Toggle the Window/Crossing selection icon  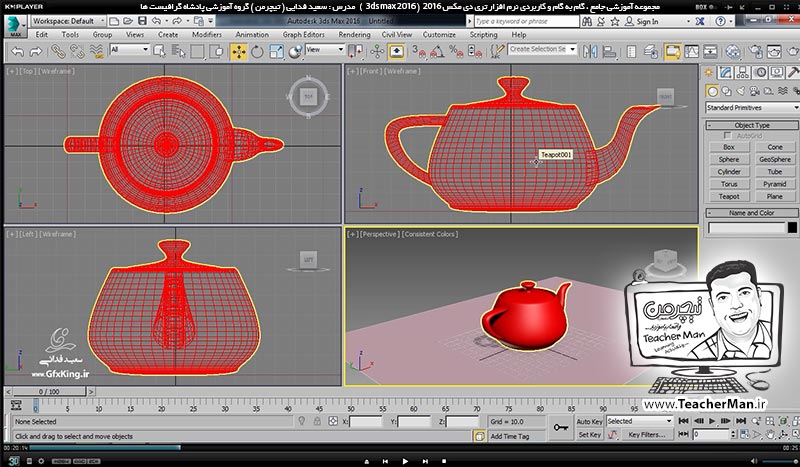[216, 52]
